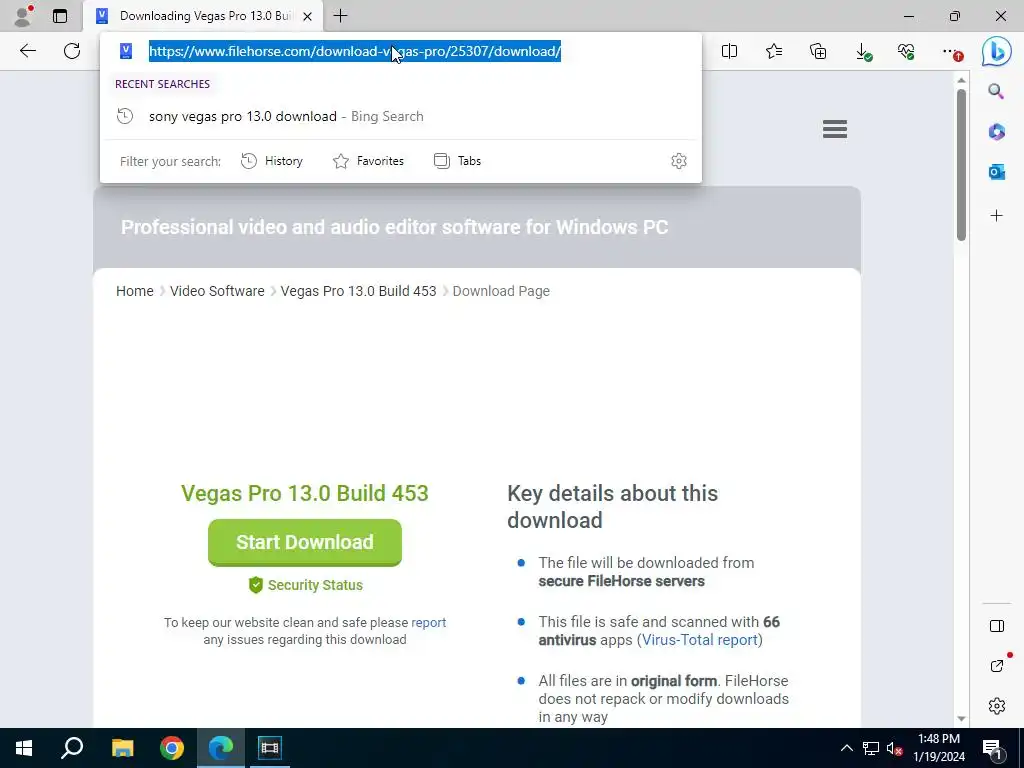Go to Home breadcrumb

click(x=135, y=291)
